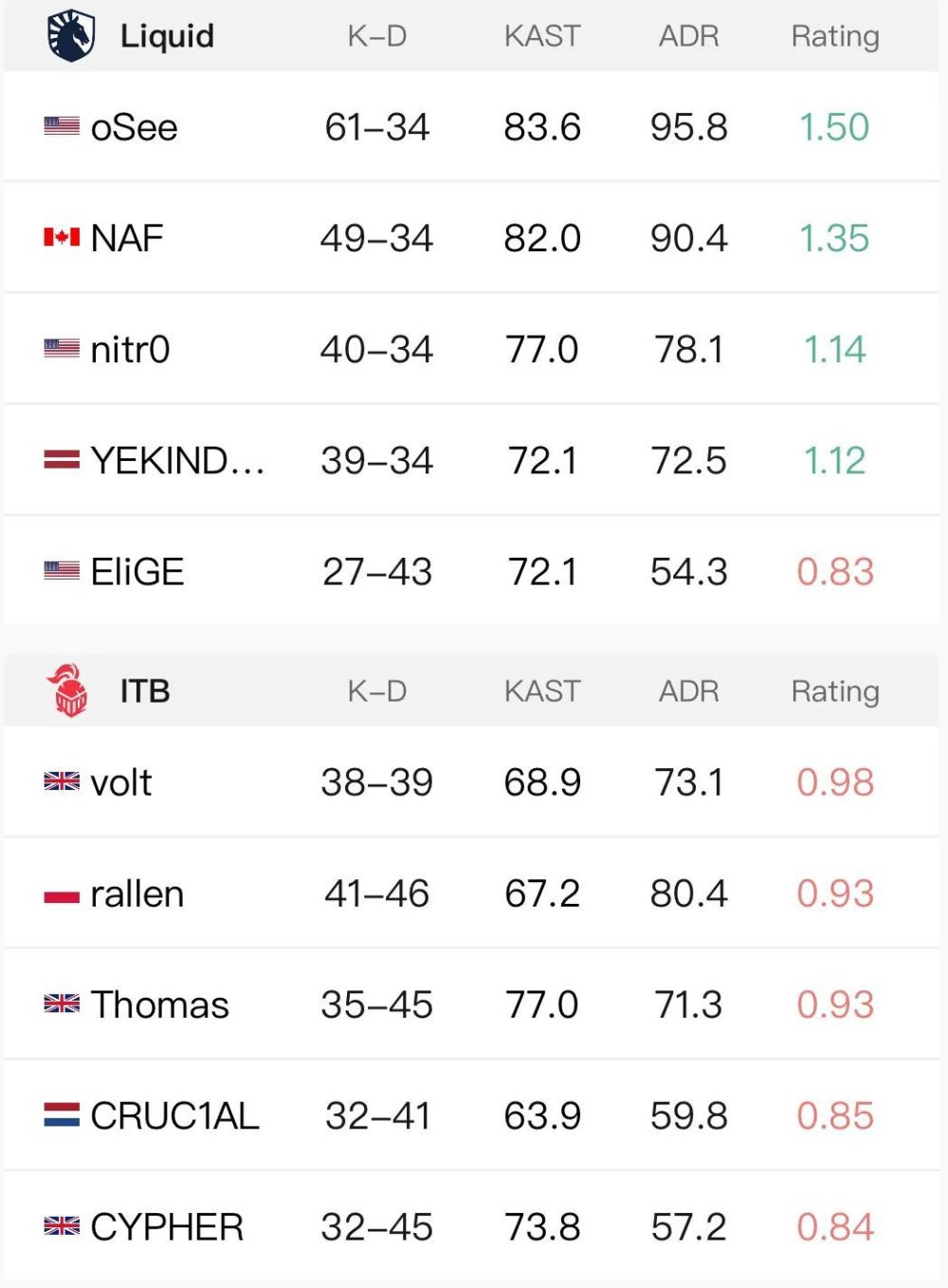
Task: Sort ITB table by ADR column
Action: (689, 691)
